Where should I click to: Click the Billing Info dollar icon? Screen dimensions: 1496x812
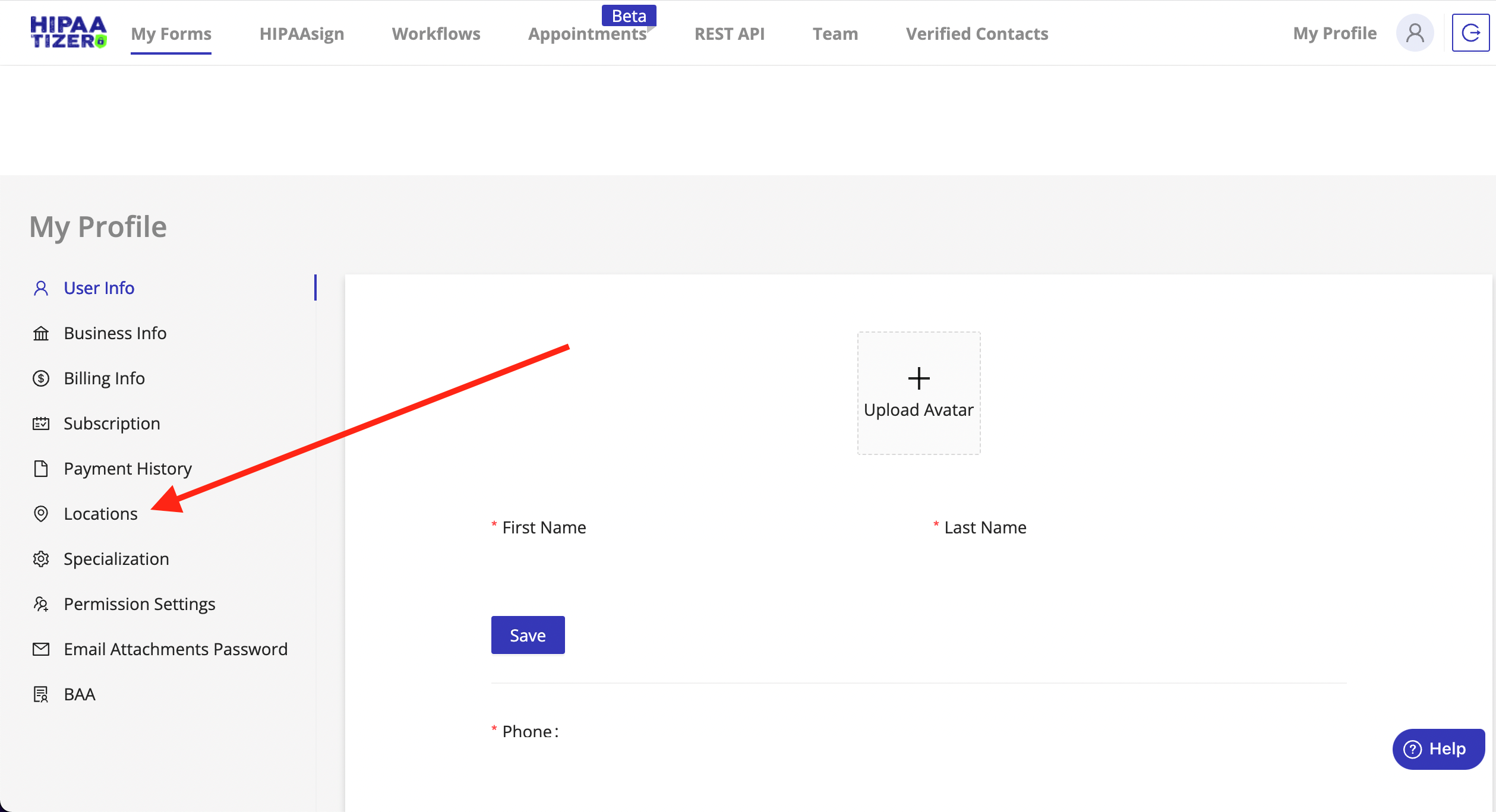(x=41, y=378)
